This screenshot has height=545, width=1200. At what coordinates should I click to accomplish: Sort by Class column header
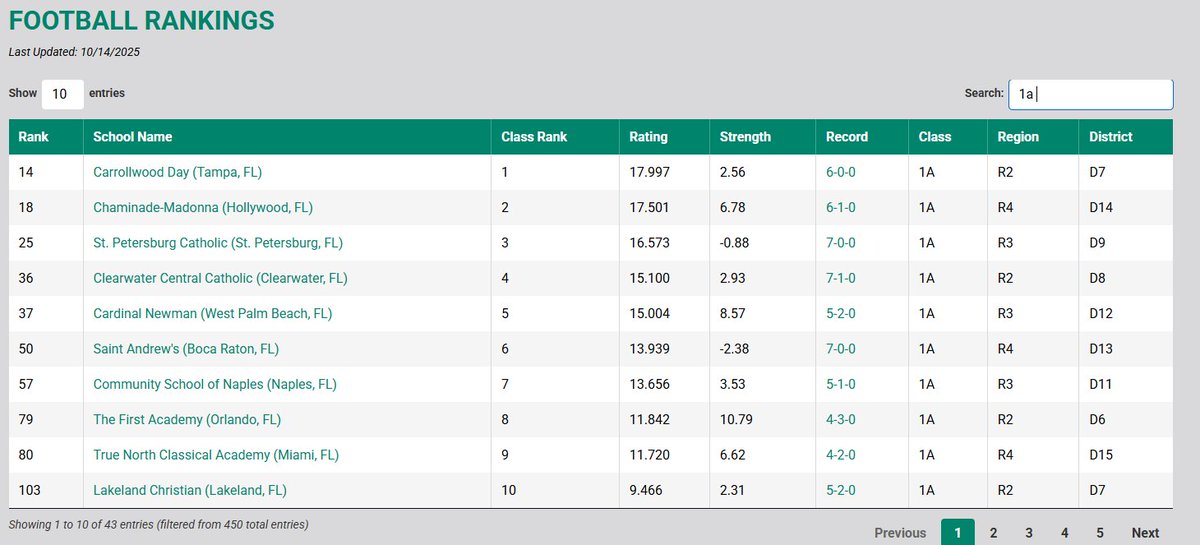[949, 137]
